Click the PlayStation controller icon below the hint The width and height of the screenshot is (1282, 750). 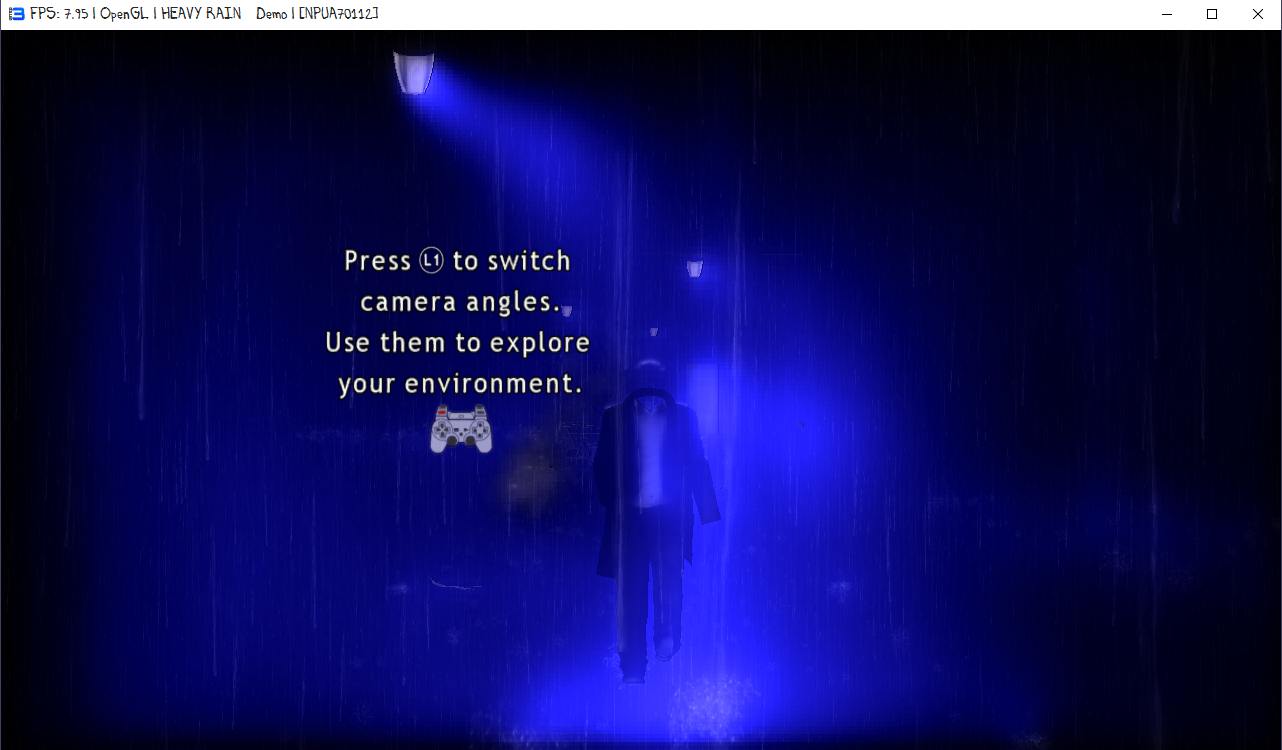click(461, 429)
